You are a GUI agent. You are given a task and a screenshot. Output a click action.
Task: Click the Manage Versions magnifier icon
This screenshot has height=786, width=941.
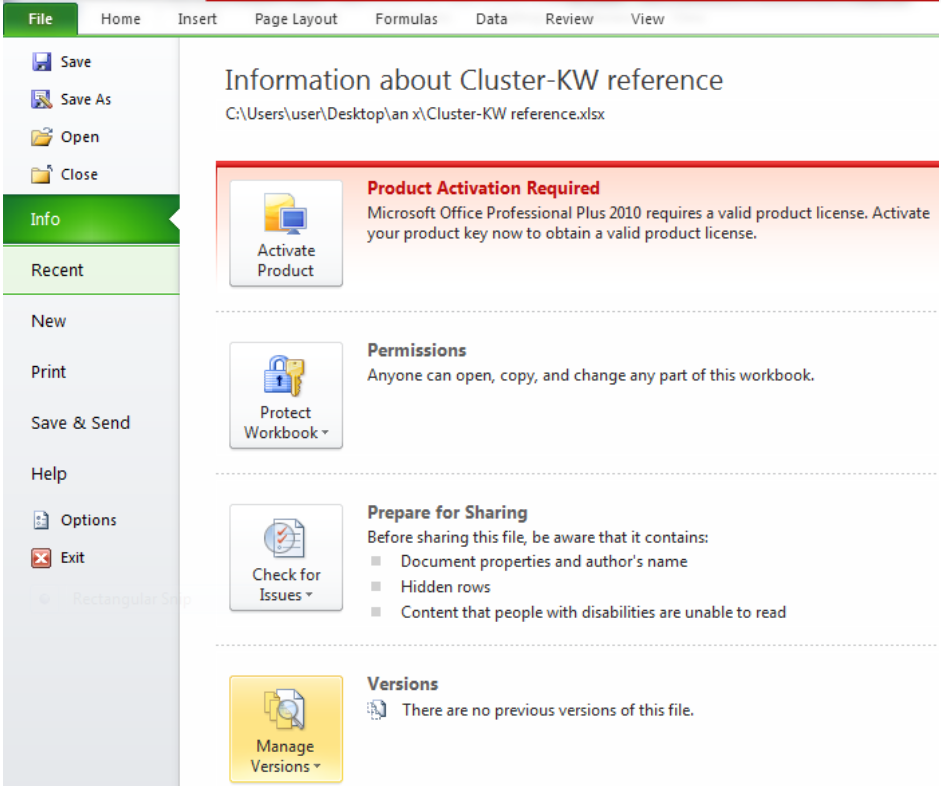[284, 709]
